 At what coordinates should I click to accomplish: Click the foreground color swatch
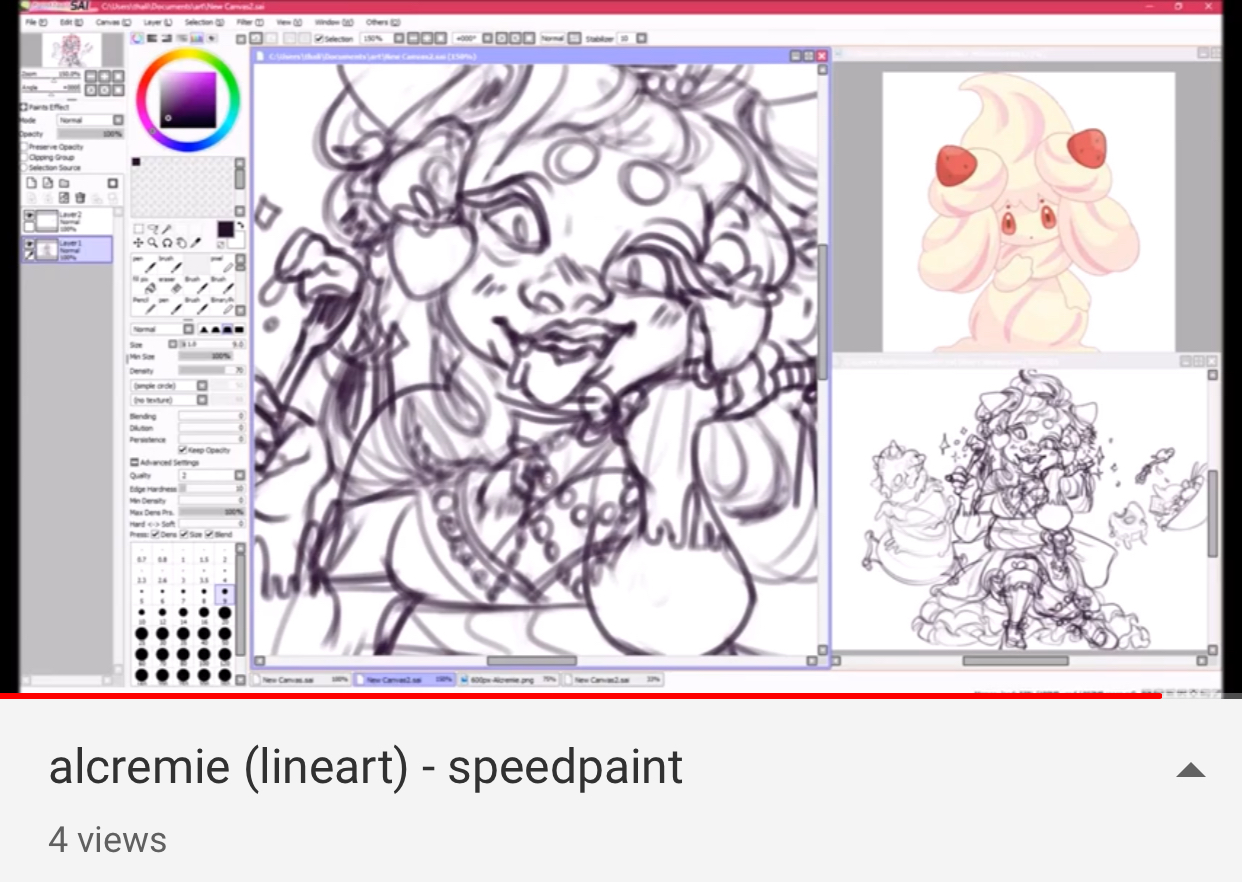click(225, 228)
